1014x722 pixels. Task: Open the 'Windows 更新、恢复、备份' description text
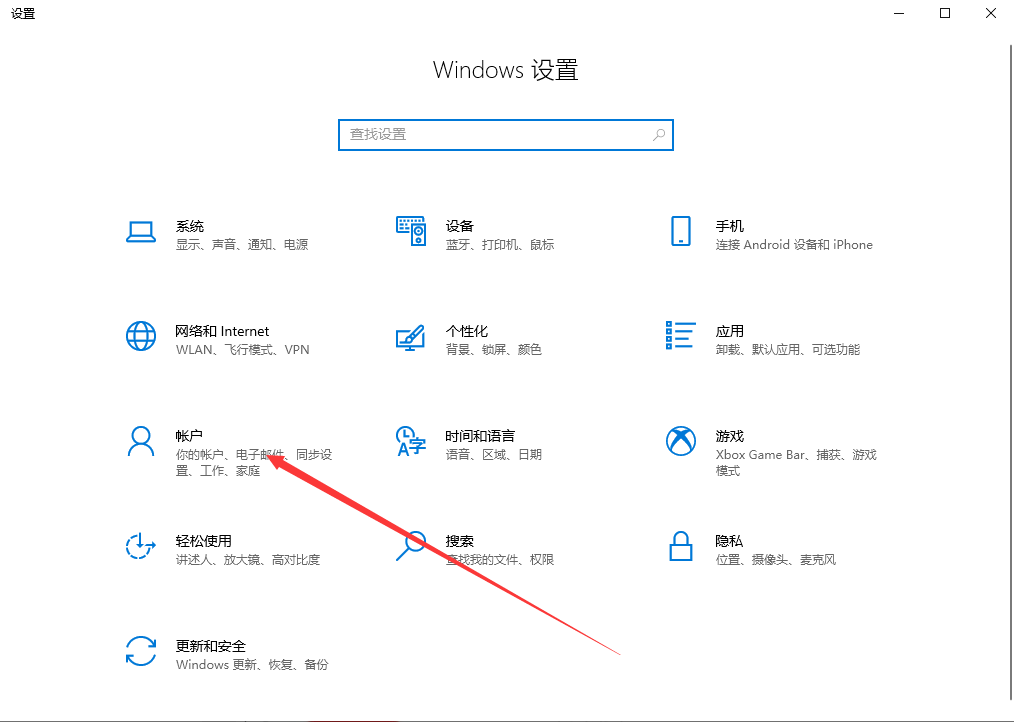click(252, 665)
